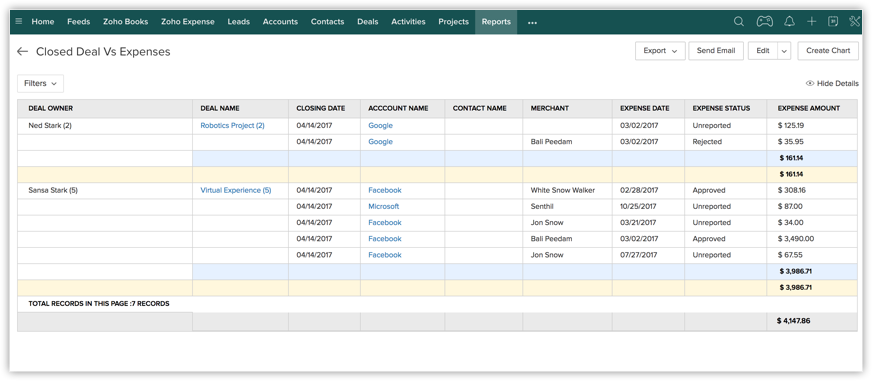This screenshot has width=872, height=381.
Task: Open the Virtual Experience (5) link
Action: [x=236, y=190]
